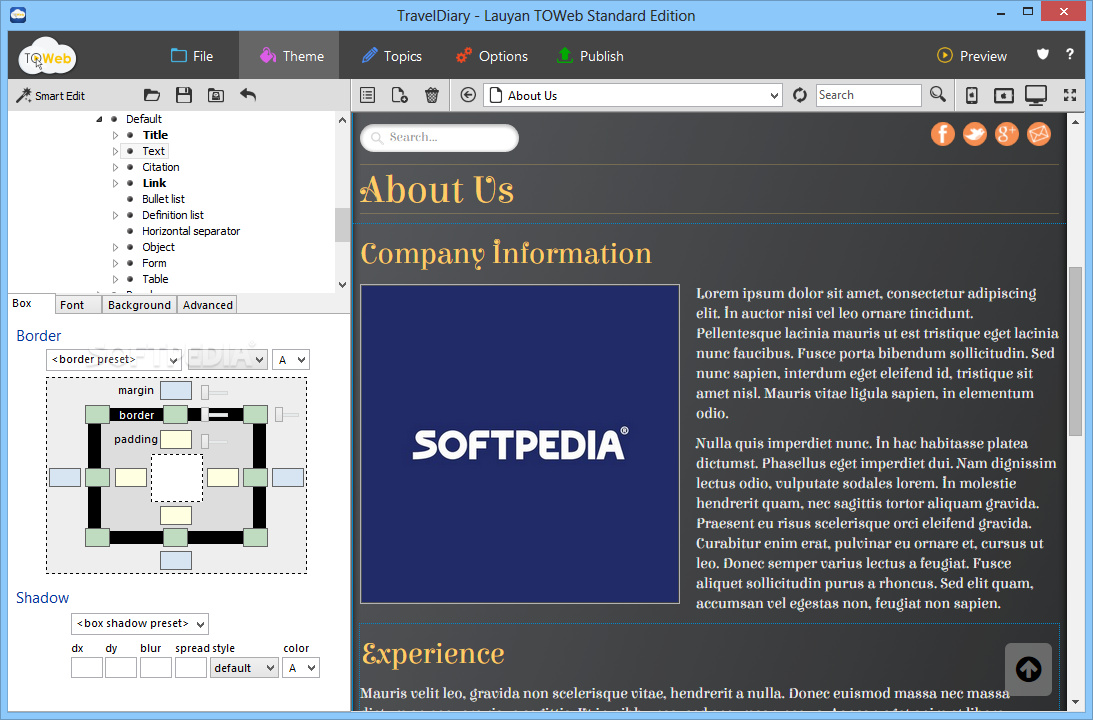Screen dimensions: 1093x720
Task: Expand the Object tree node
Action: pos(115,247)
